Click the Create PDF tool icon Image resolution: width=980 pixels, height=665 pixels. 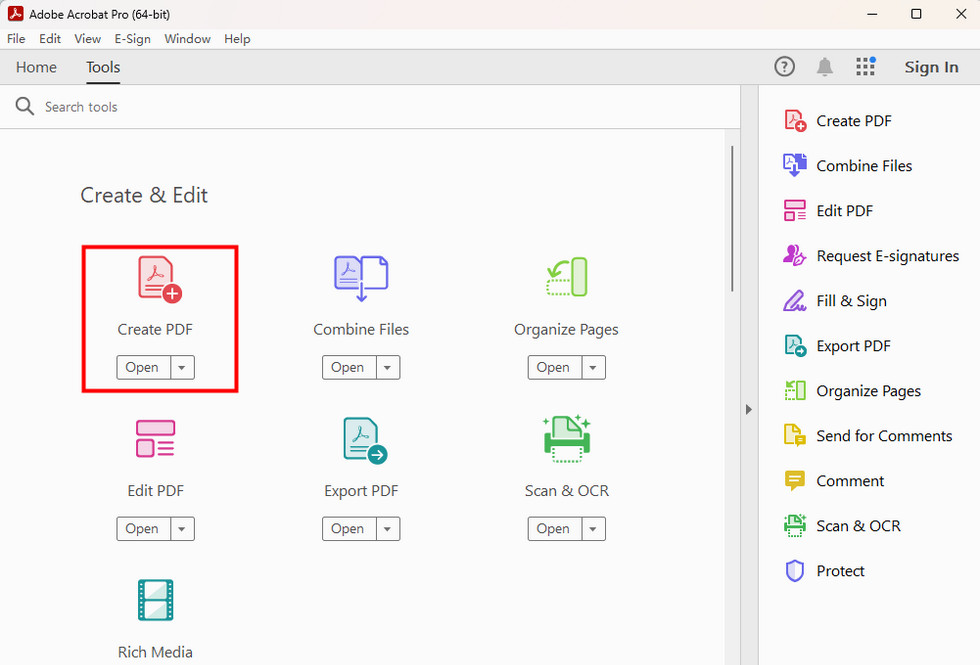[x=160, y=279]
